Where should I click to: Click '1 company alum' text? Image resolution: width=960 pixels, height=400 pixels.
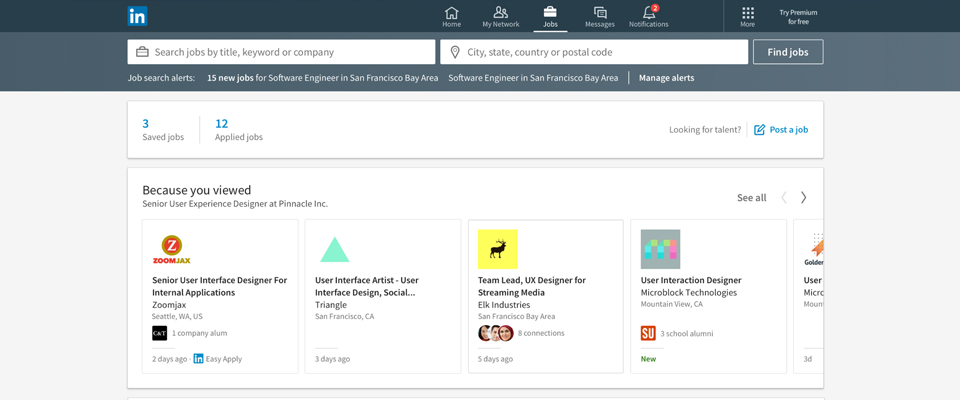200,333
